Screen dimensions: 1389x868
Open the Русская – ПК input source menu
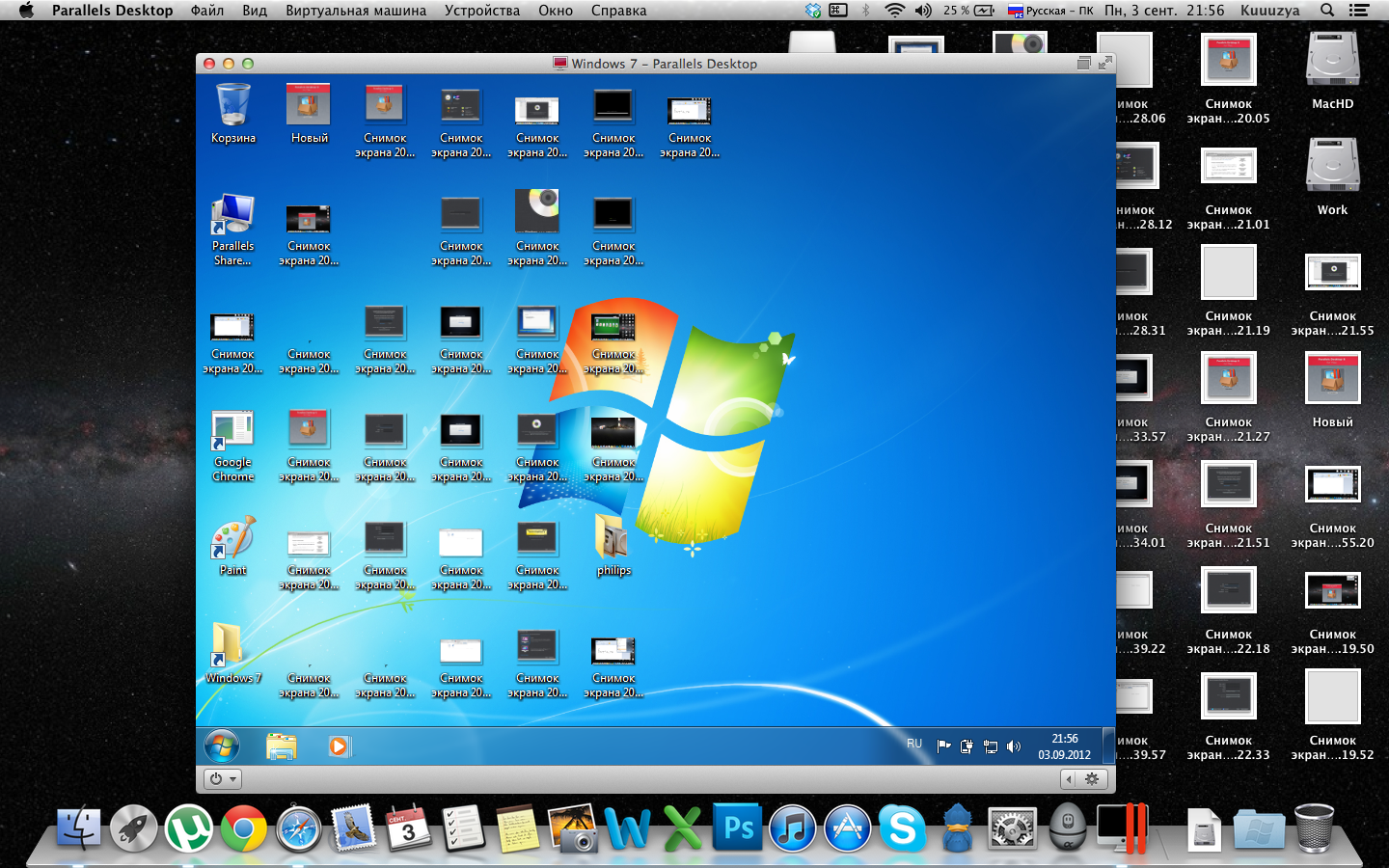(1050, 11)
